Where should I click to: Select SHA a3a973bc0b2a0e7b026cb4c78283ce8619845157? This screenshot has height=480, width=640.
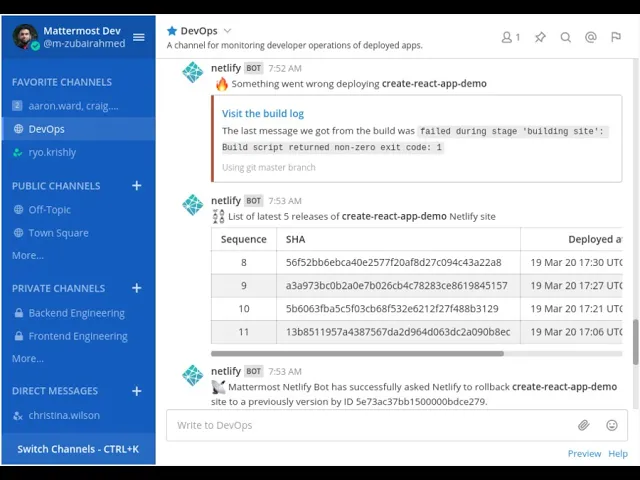pyautogui.click(x=397, y=286)
